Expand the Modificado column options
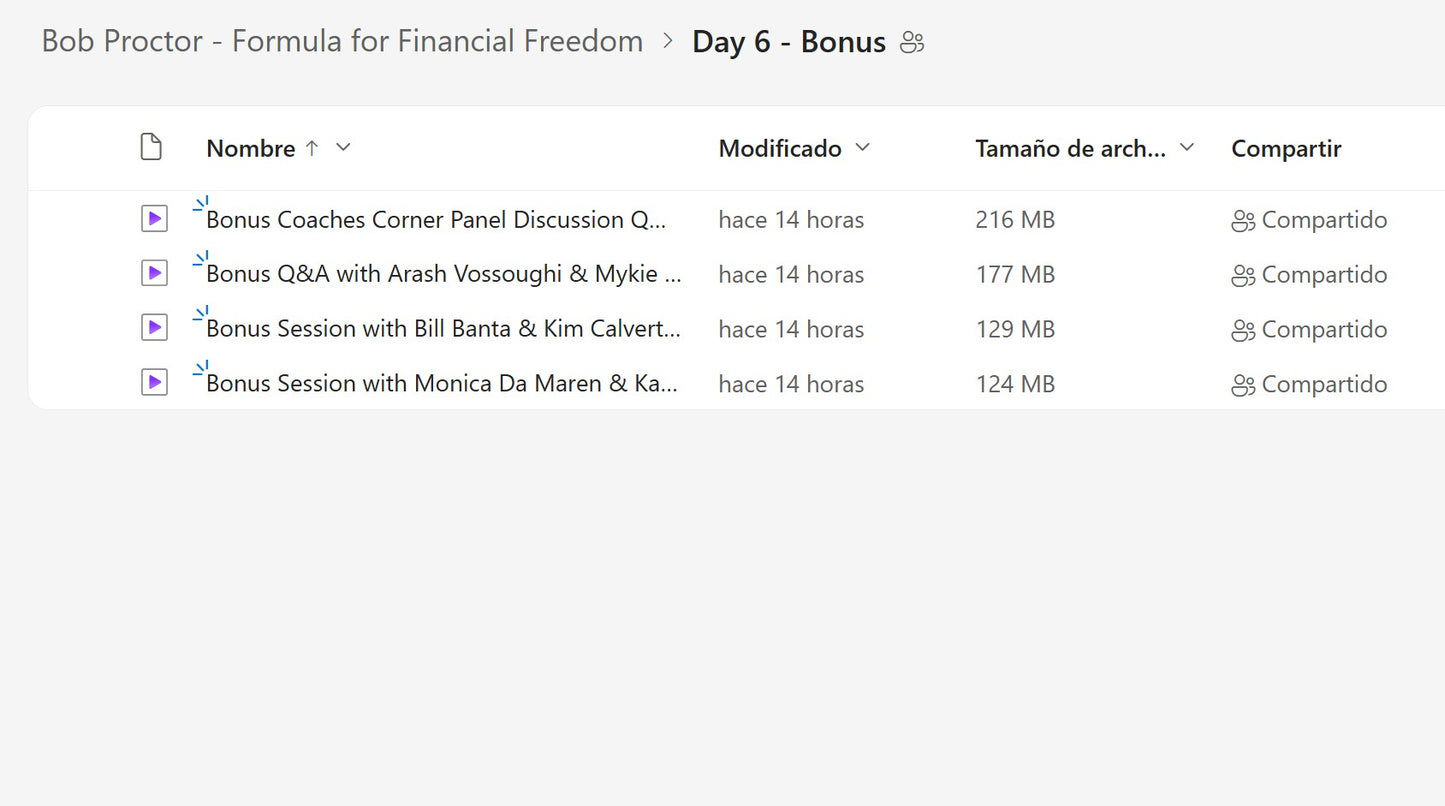 [x=863, y=148]
